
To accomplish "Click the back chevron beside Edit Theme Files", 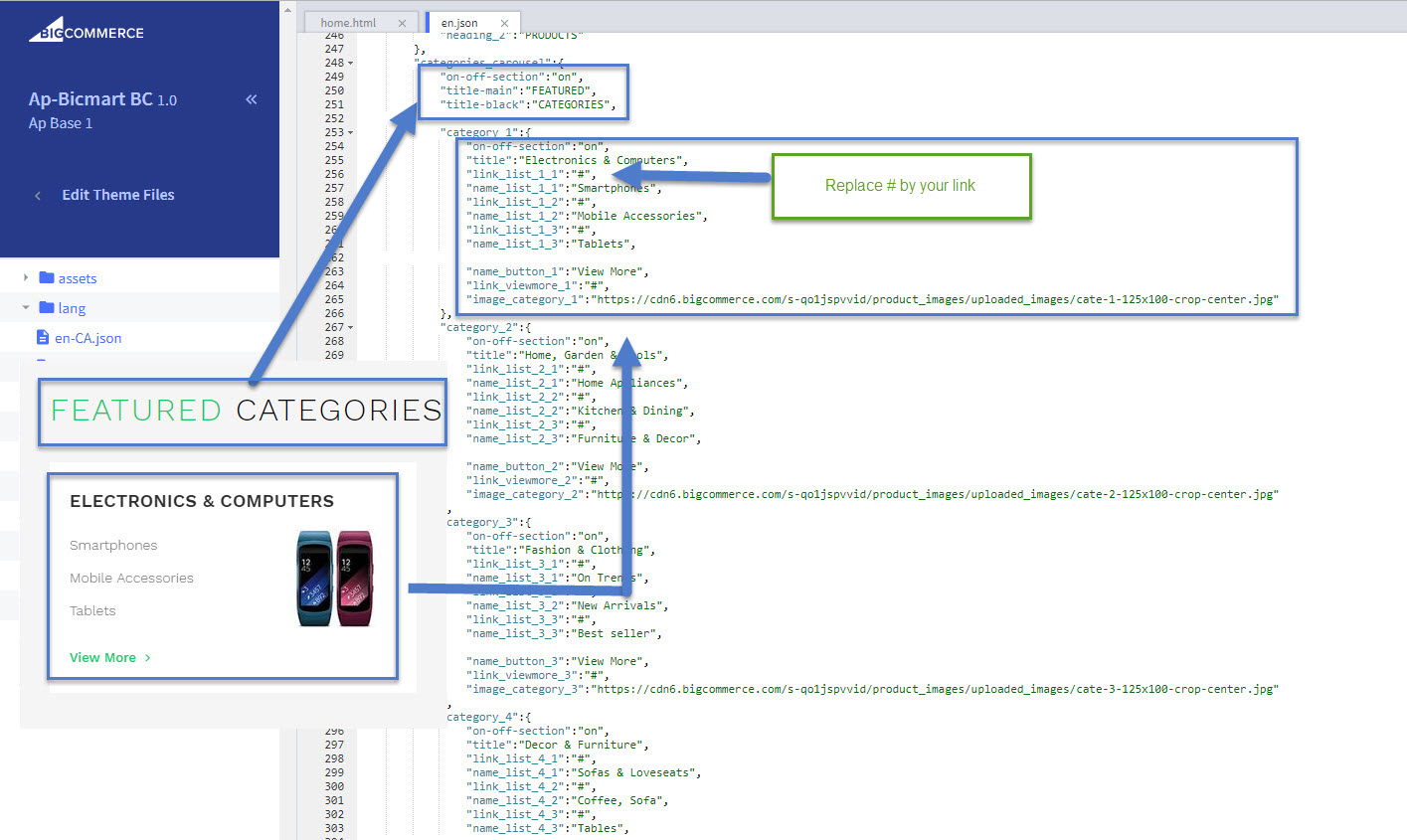I will (38, 196).
